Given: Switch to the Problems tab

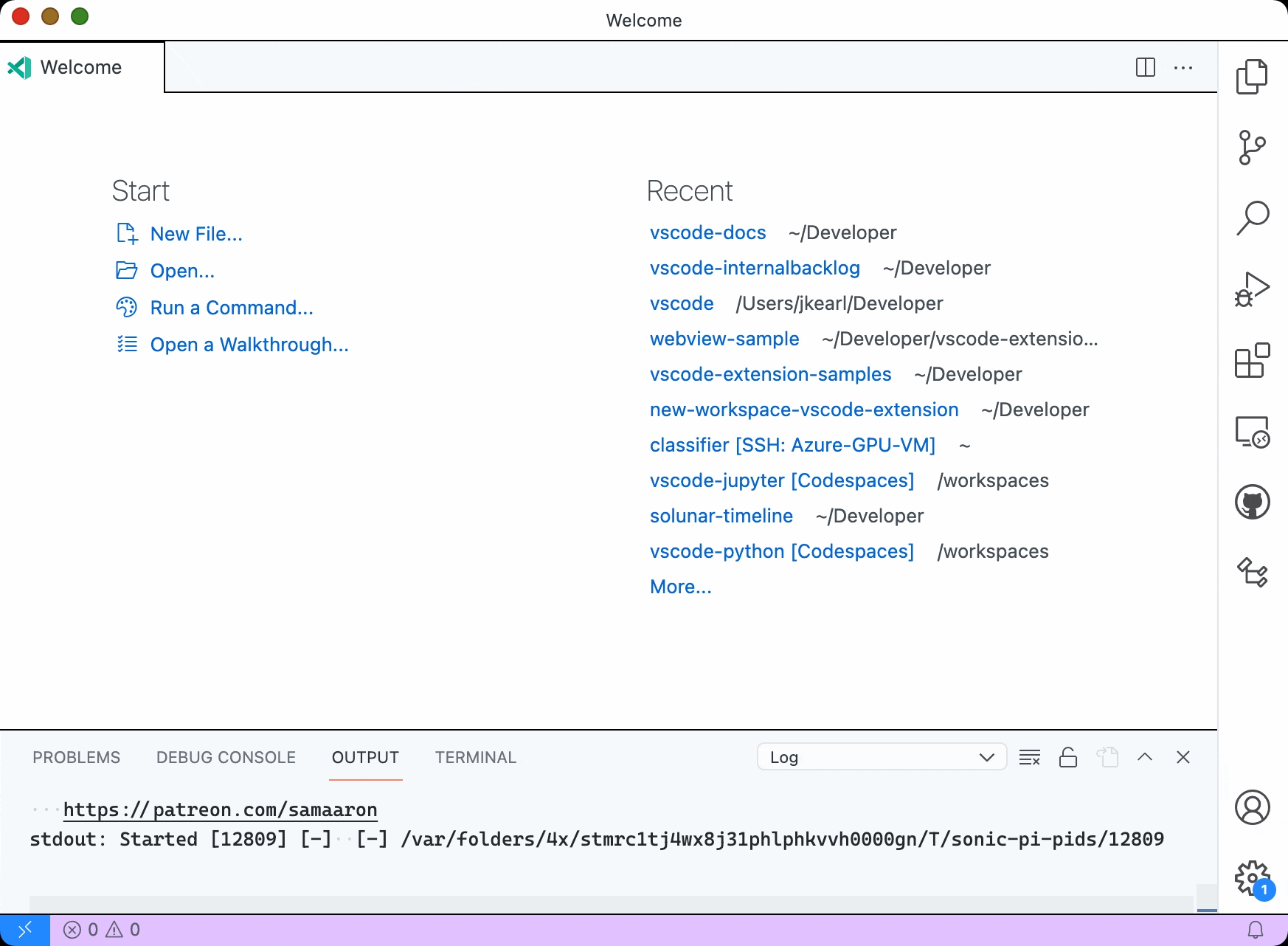Looking at the screenshot, I should pos(76,757).
